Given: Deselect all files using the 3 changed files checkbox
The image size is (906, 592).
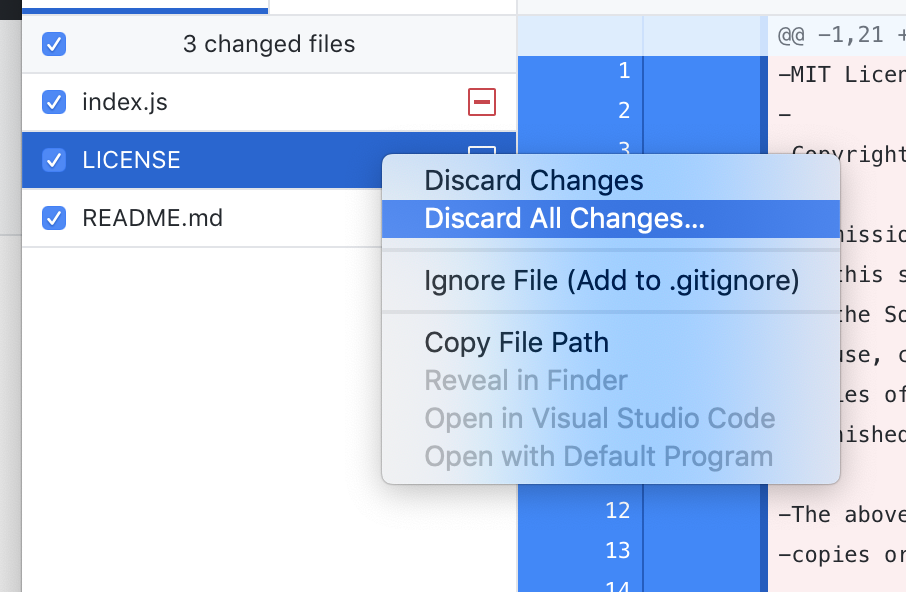Looking at the screenshot, I should point(54,44).
